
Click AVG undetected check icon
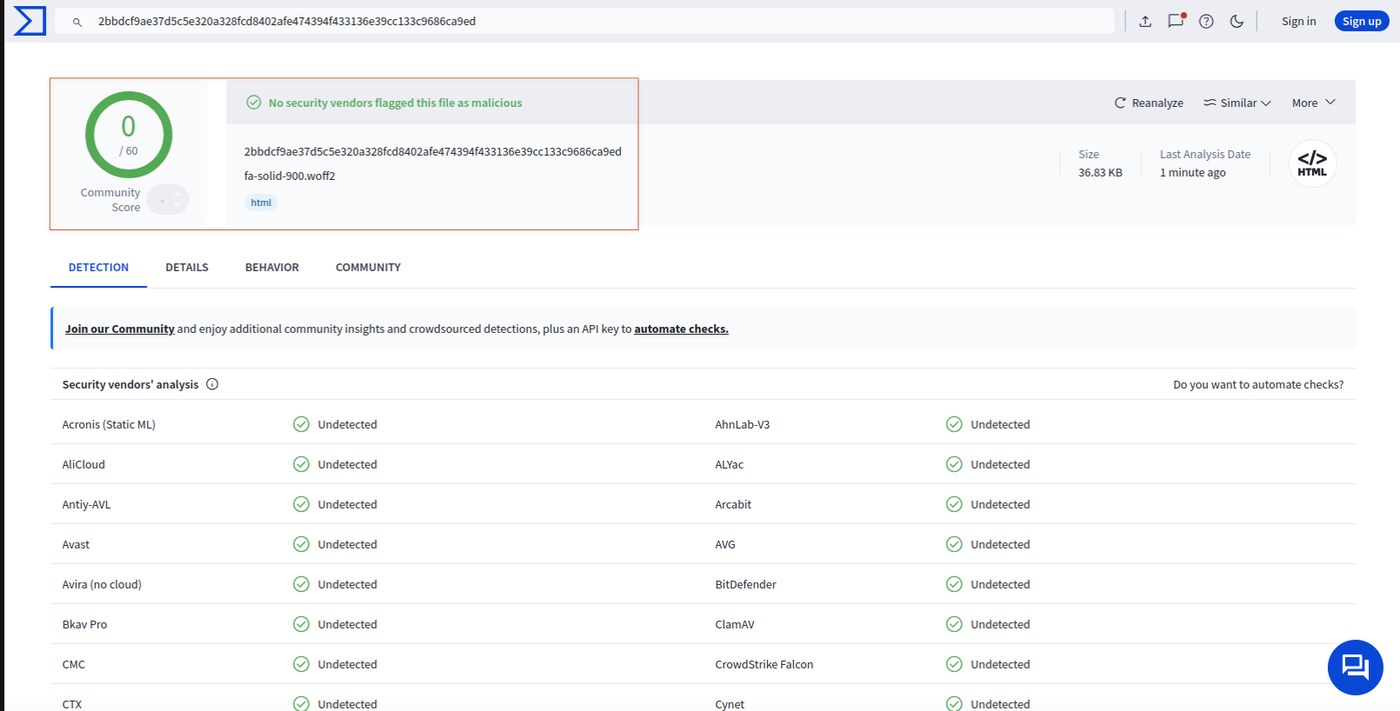pyautogui.click(x=954, y=545)
